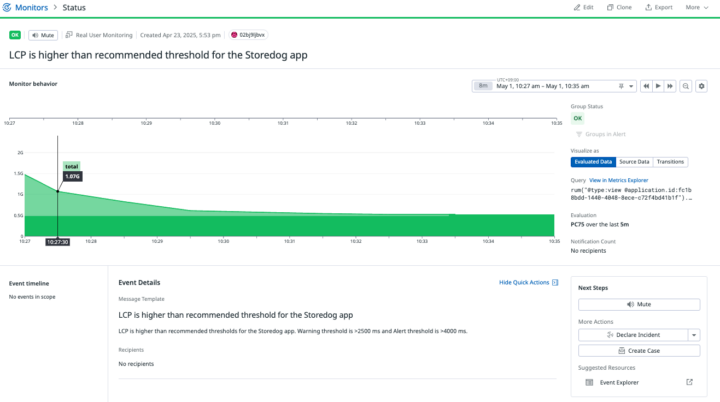Screen dimensions: 720x402
Task: Click Declare Incident button
Action: [x=633, y=334]
